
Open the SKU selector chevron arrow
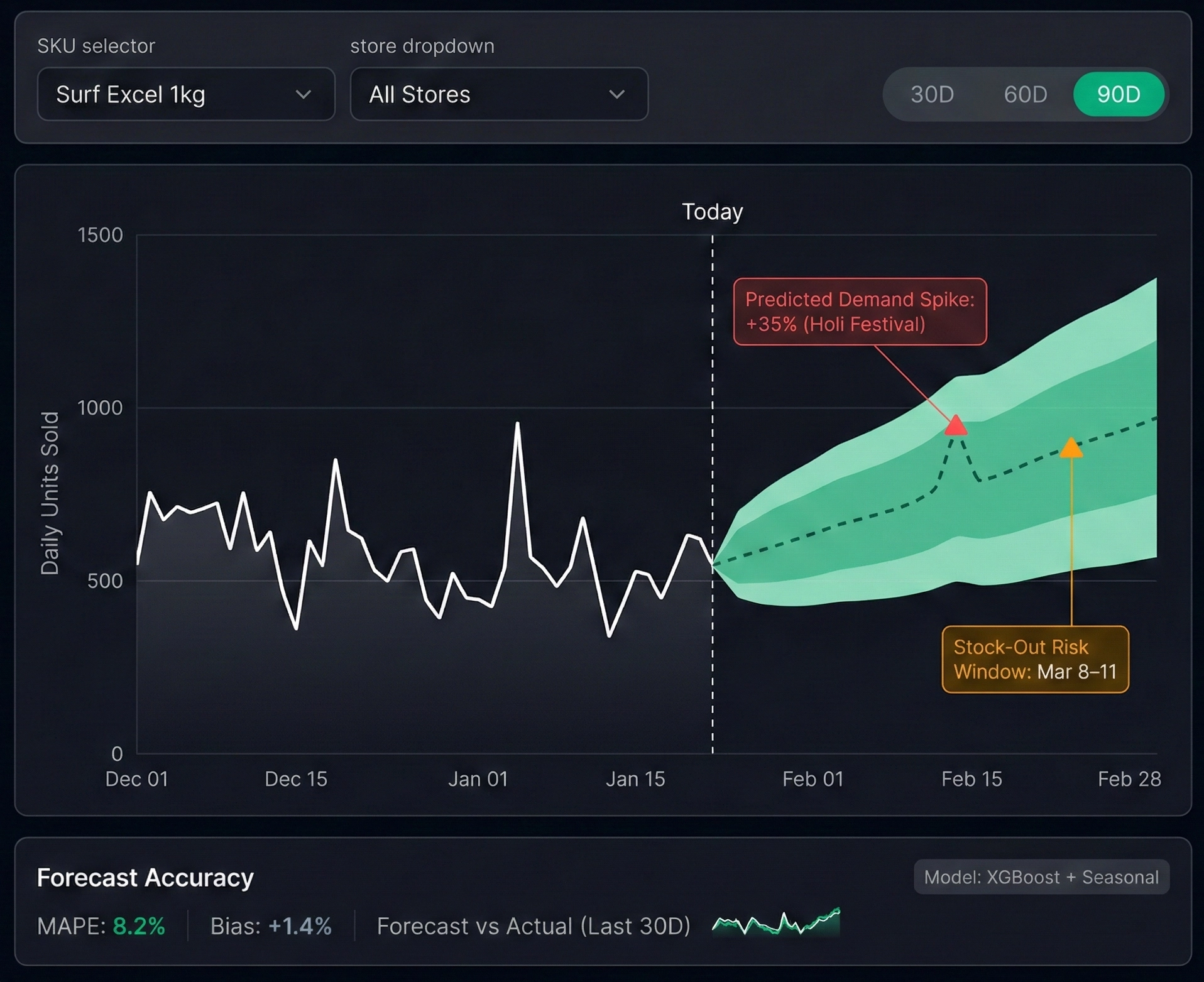tap(304, 94)
